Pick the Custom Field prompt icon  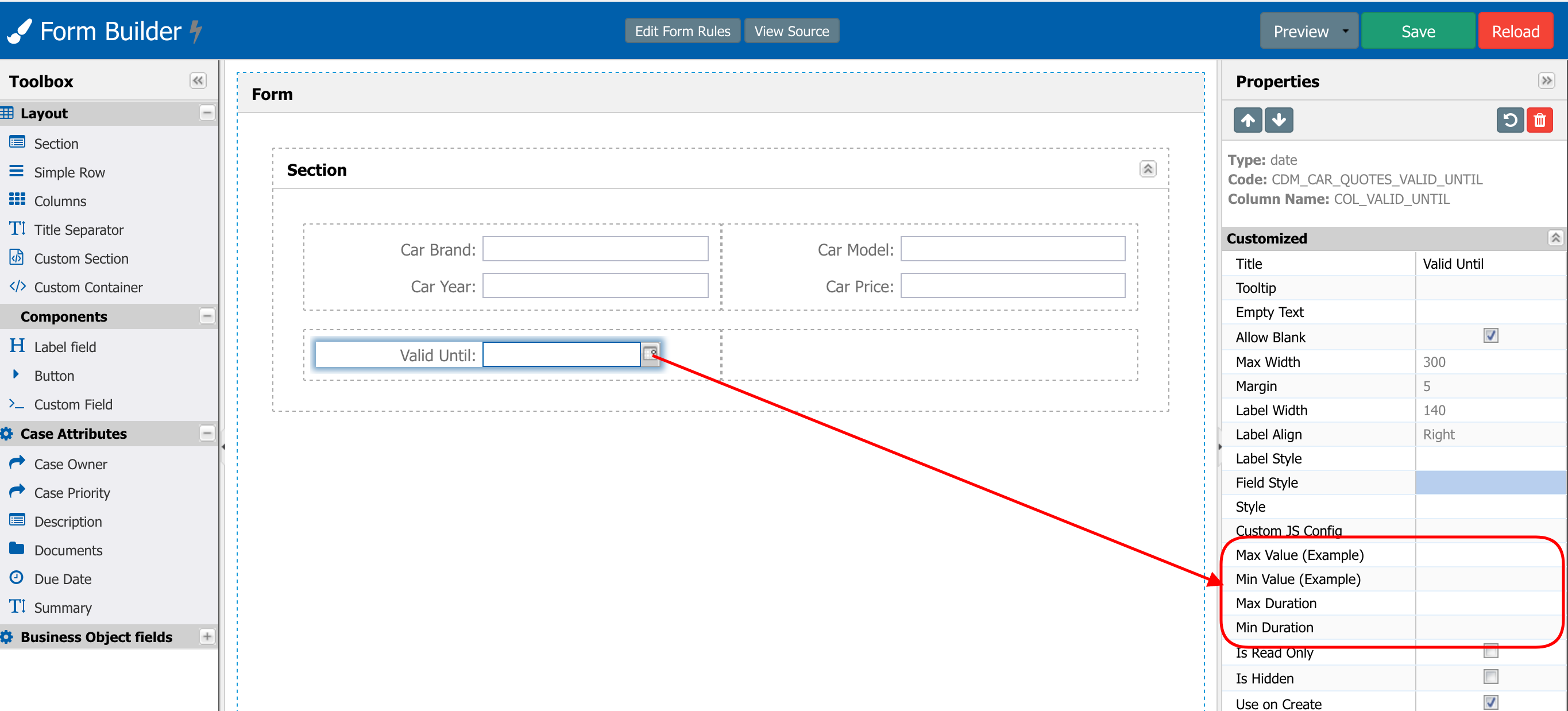[x=17, y=404]
